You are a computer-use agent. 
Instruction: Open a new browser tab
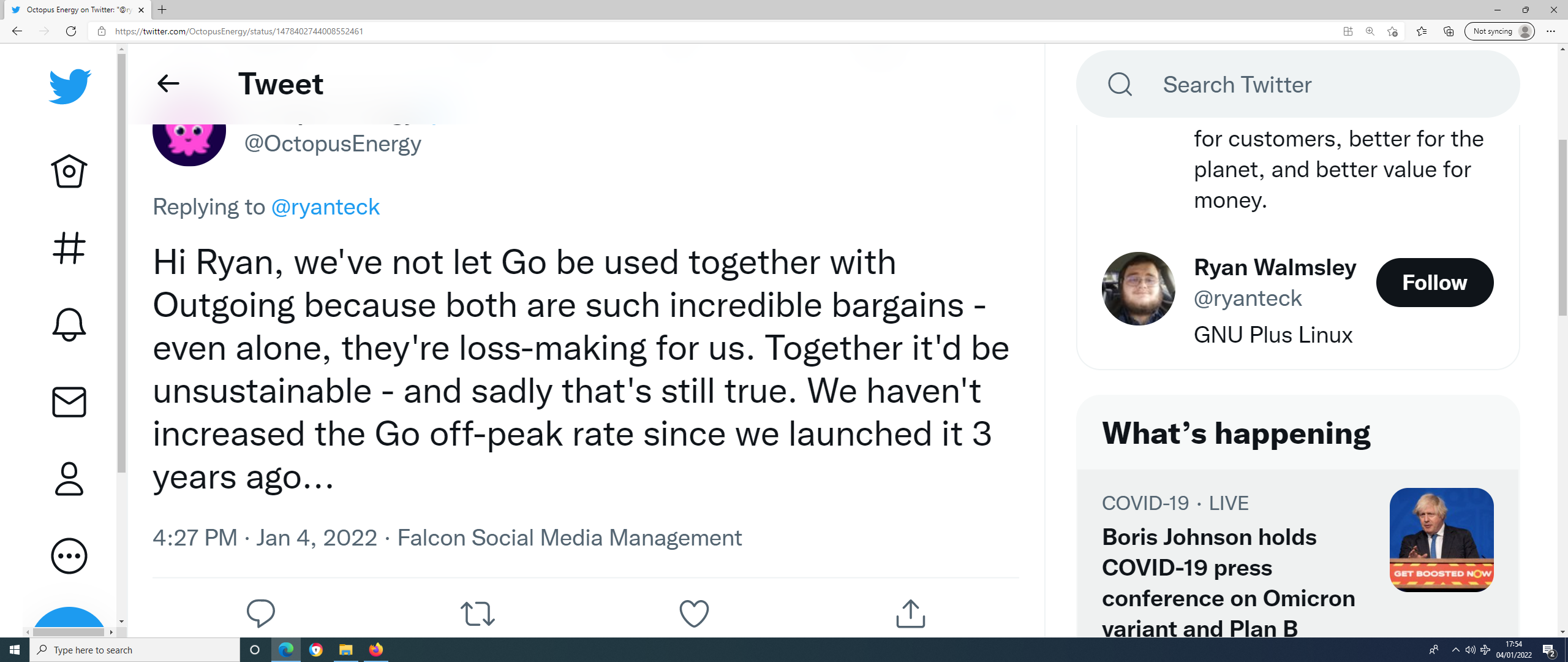tap(162, 10)
